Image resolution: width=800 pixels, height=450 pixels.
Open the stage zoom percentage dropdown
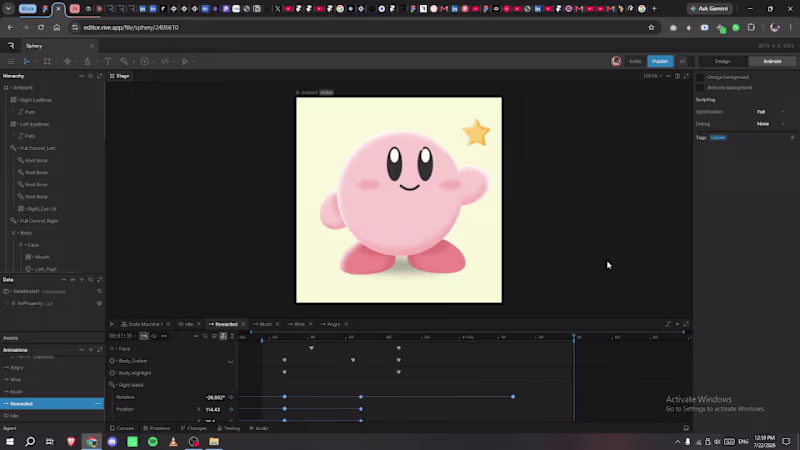tap(653, 76)
